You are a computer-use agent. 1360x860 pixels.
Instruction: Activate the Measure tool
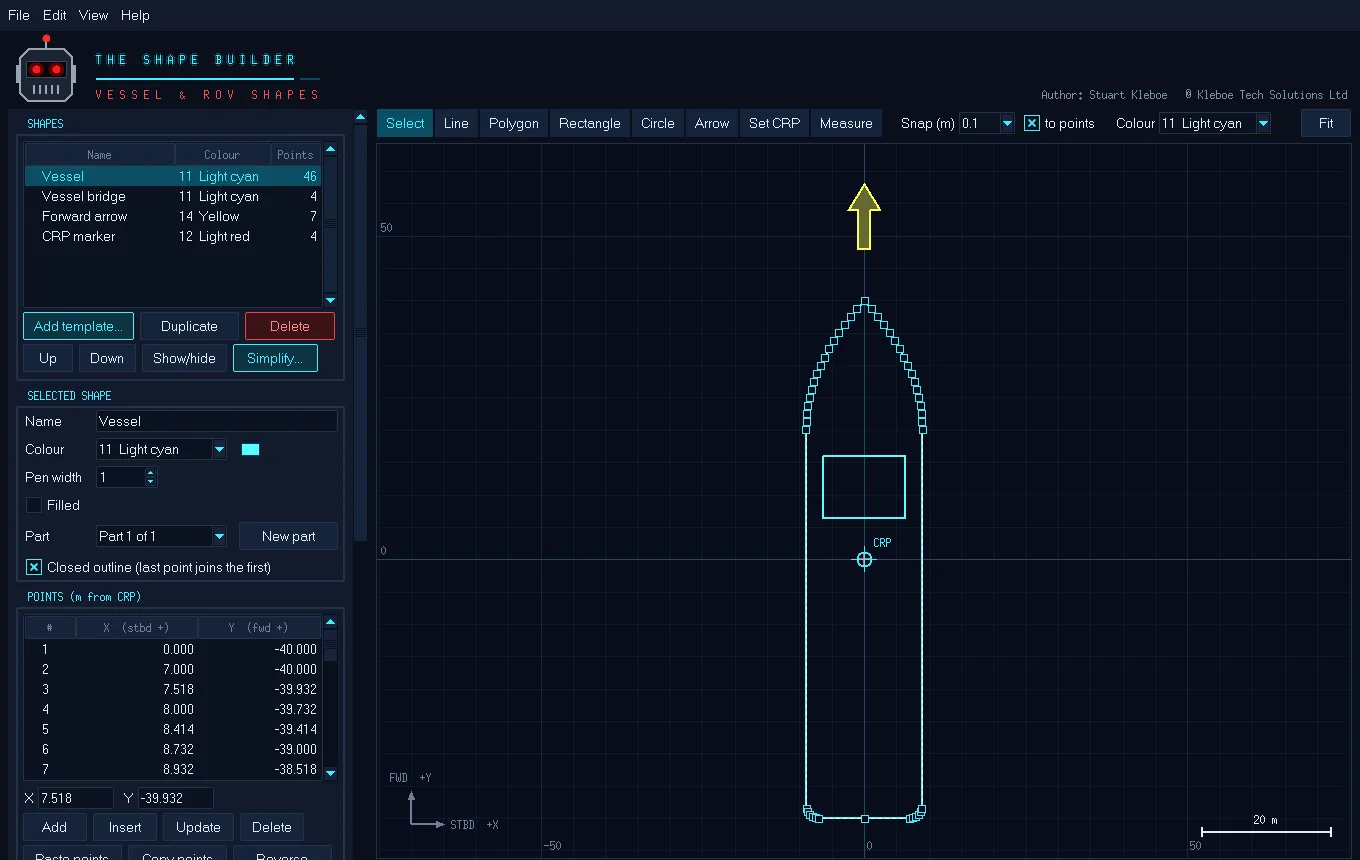[x=846, y=124]
